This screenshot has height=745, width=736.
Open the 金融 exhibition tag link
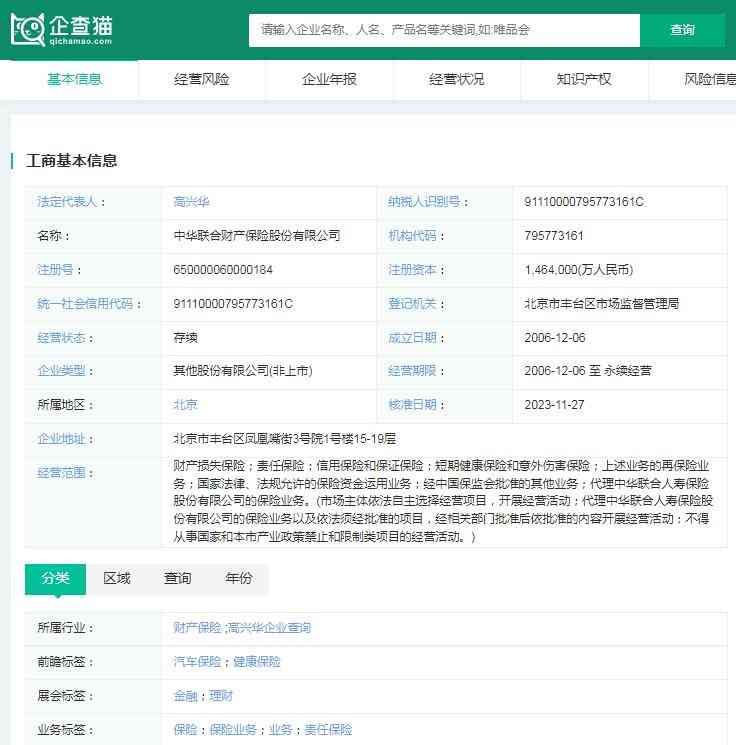(x=185, y=696)
